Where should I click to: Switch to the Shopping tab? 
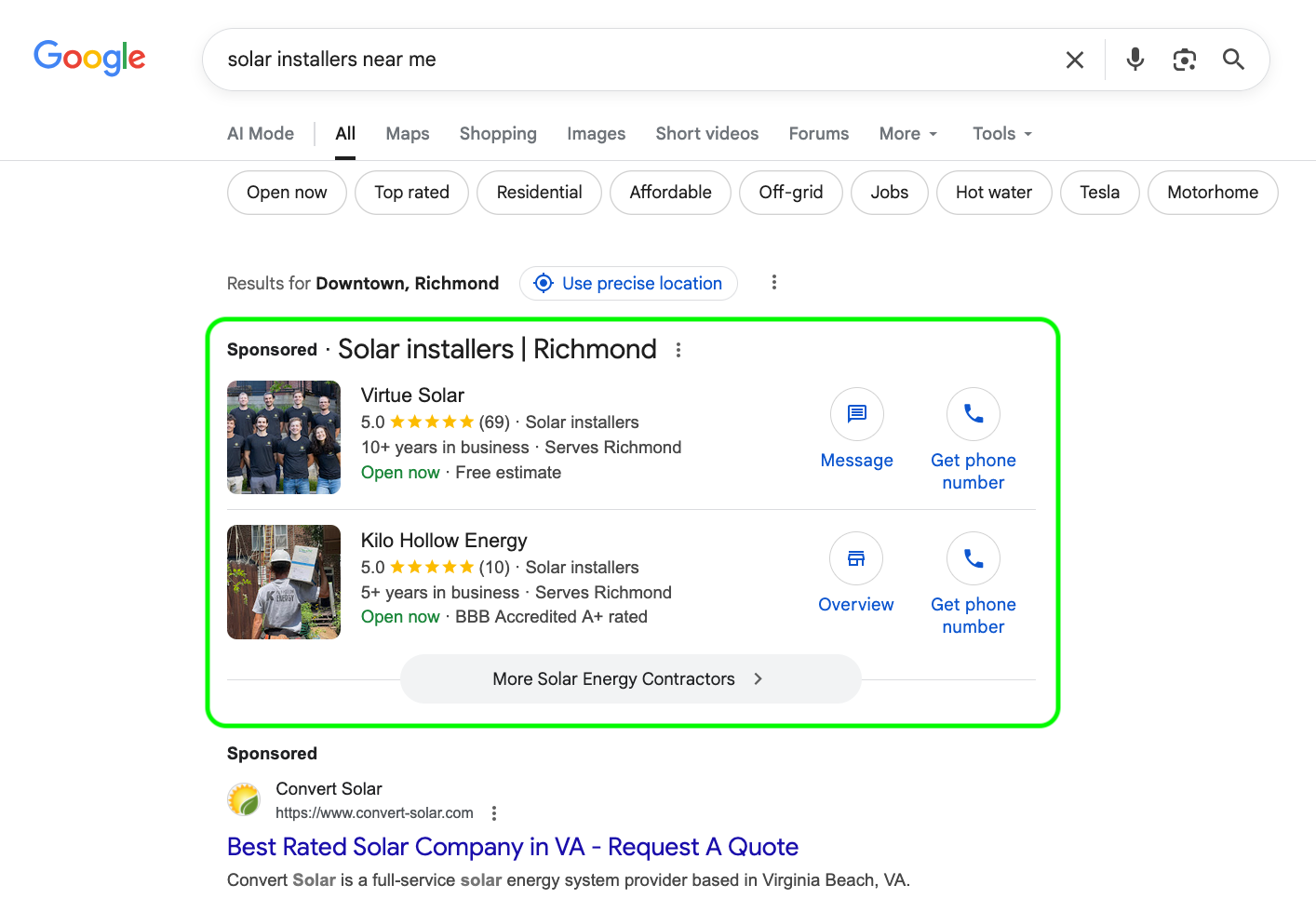click(x=498, y=134)
